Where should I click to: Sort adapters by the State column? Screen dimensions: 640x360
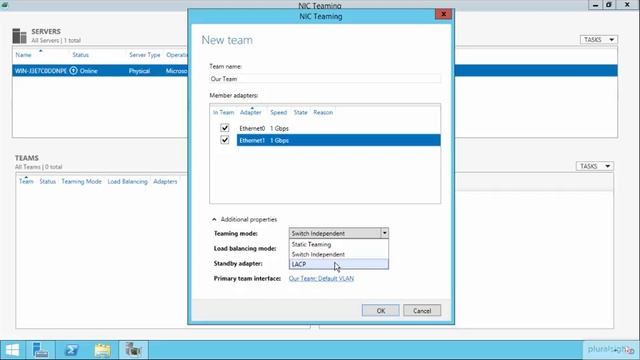(300, 112)
